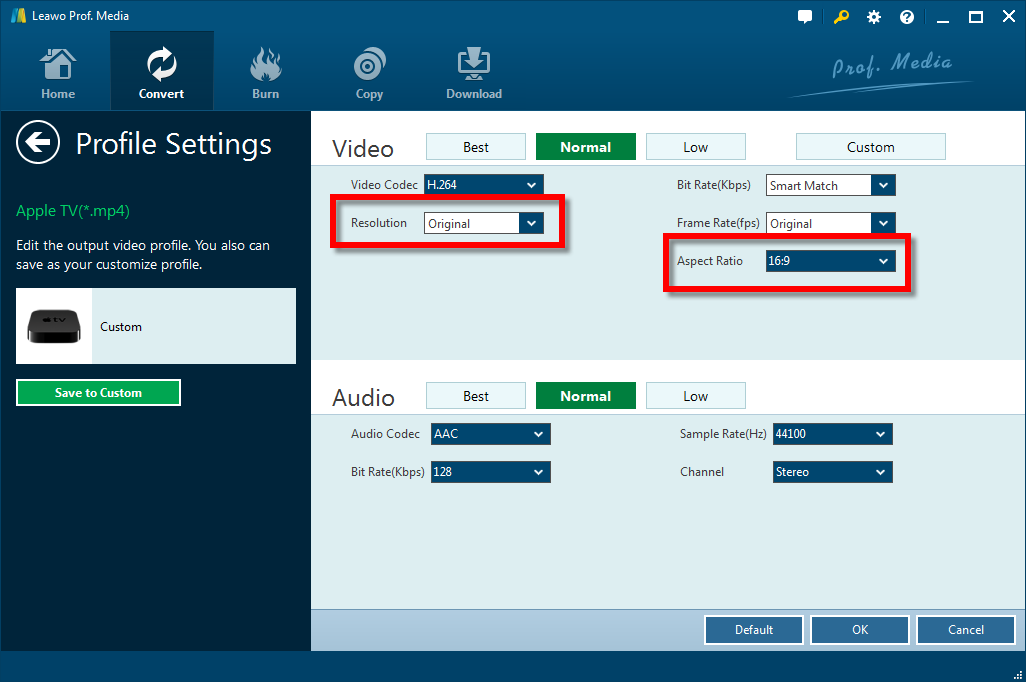Screen dimensions: 1026x682
Task: Click the Apple TV(*.mp4) profile label
Action: click(73, 211)
